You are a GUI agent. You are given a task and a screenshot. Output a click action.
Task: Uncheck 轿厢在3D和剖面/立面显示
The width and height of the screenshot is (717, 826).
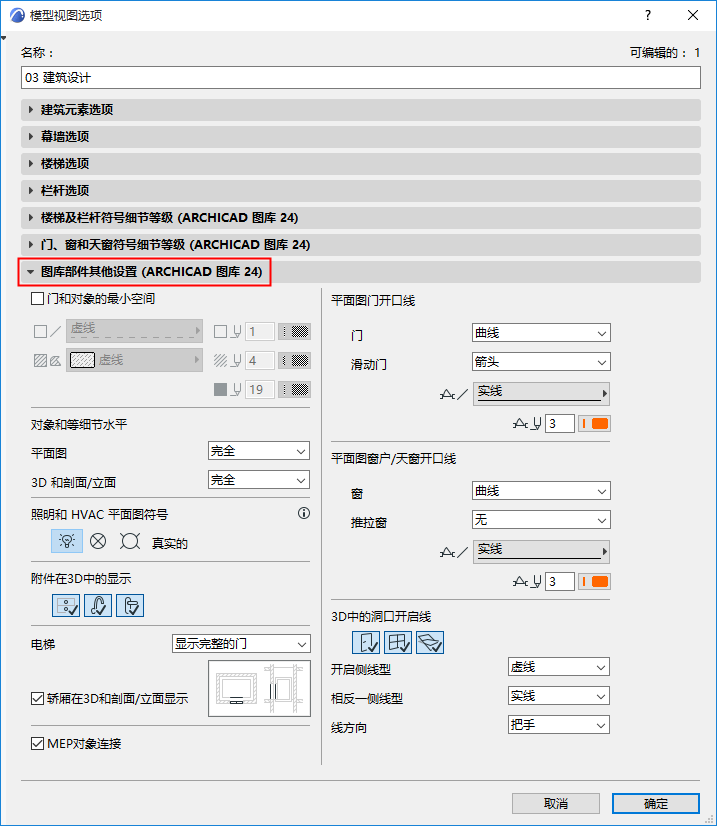pos(37,699)
